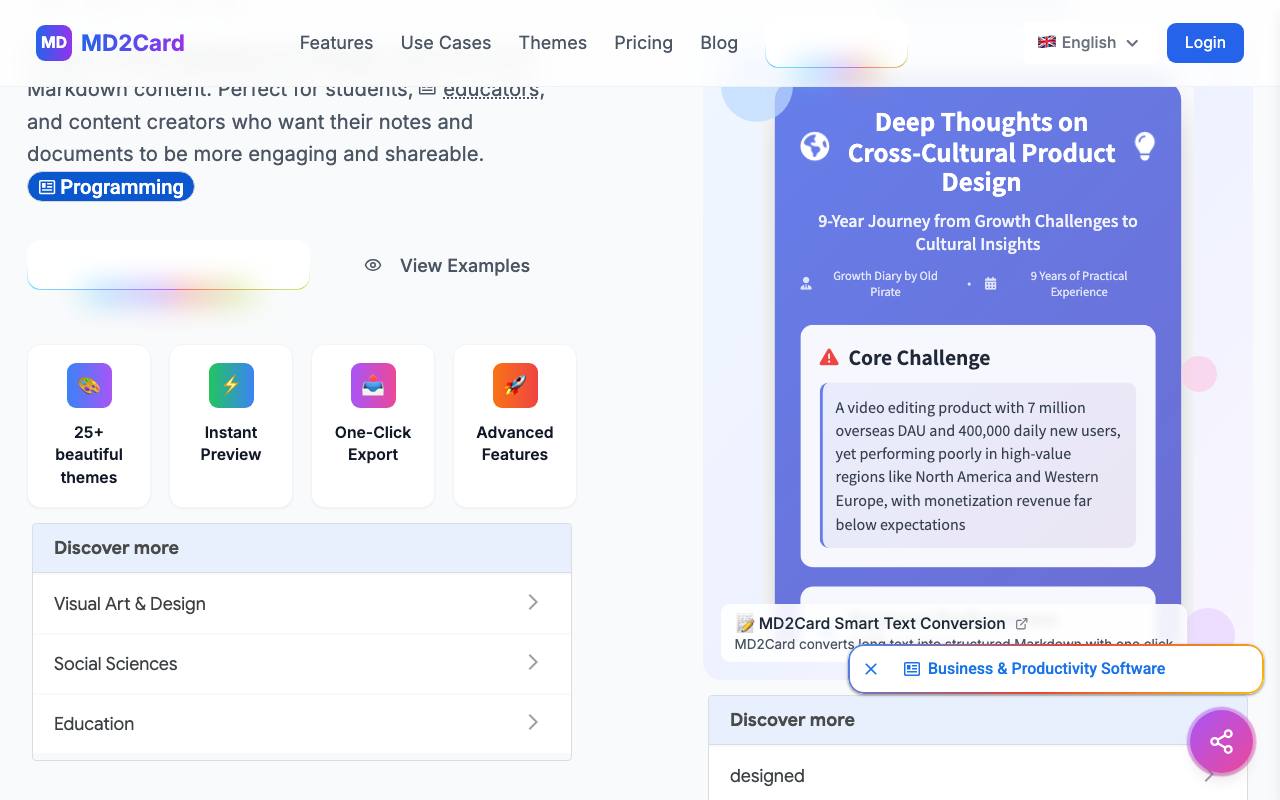Click the MD2Card logo icon
The width and height of the screenshot is (1280, 800).
54,43
